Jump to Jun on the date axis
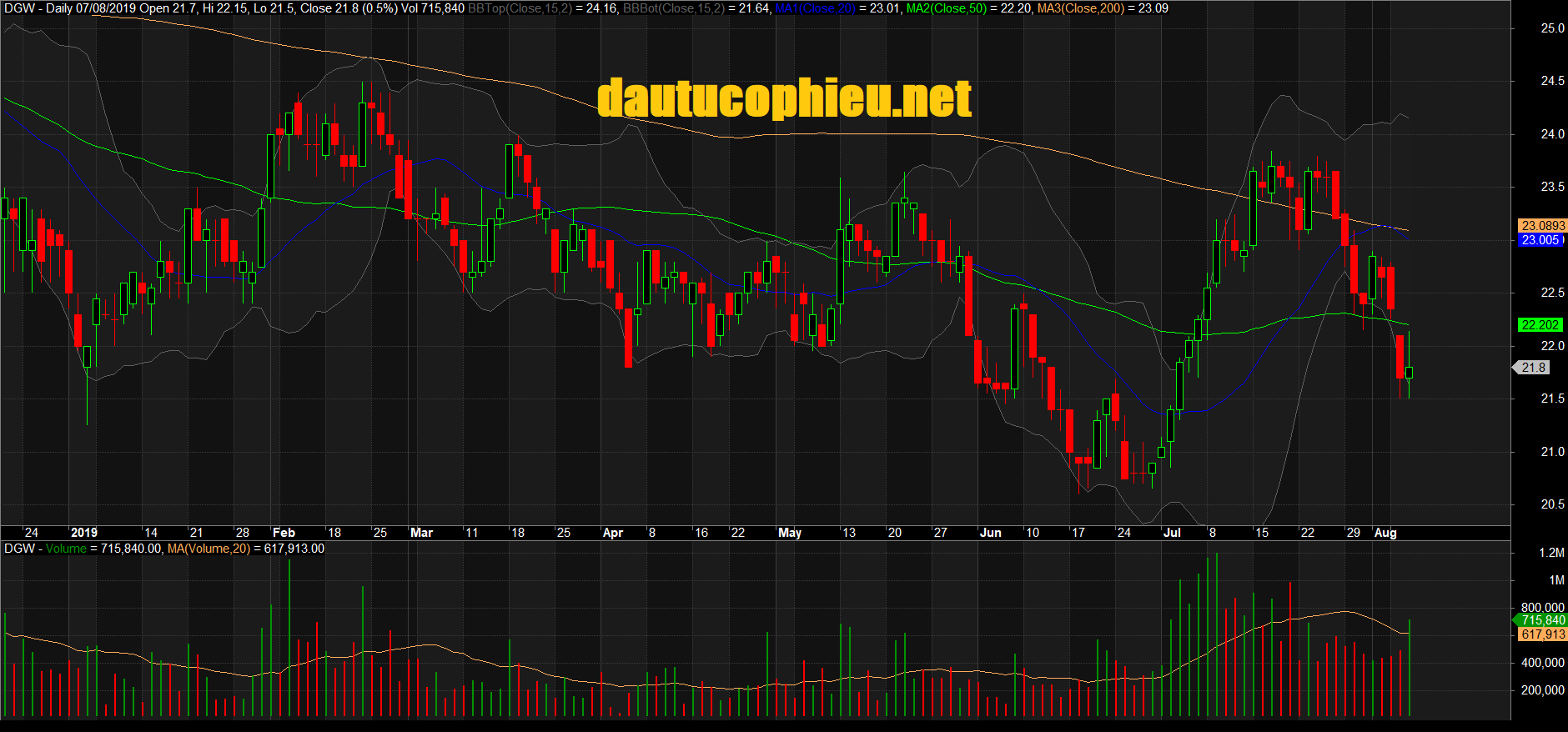Viewport: 1568px width, 732px height. (x=990, y=533)
